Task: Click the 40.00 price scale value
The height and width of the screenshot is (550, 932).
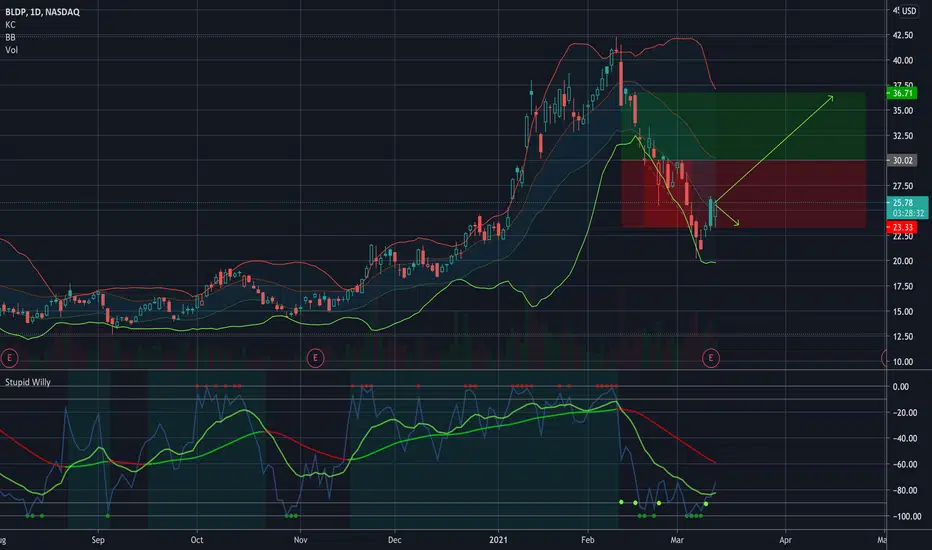Action: tap(902, 60)
